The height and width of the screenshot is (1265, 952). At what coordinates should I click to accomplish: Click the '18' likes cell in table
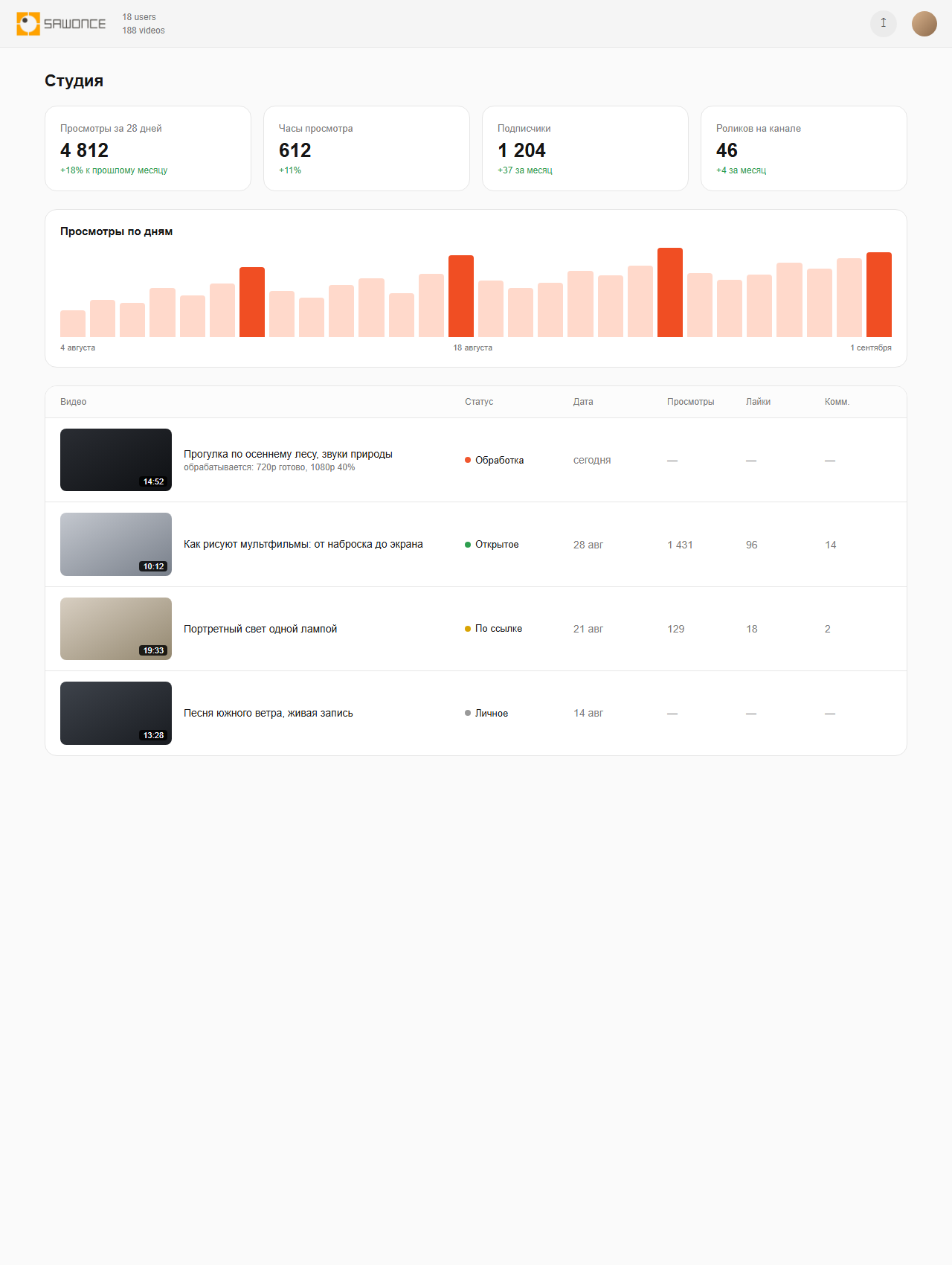click(x=752, y=629)
